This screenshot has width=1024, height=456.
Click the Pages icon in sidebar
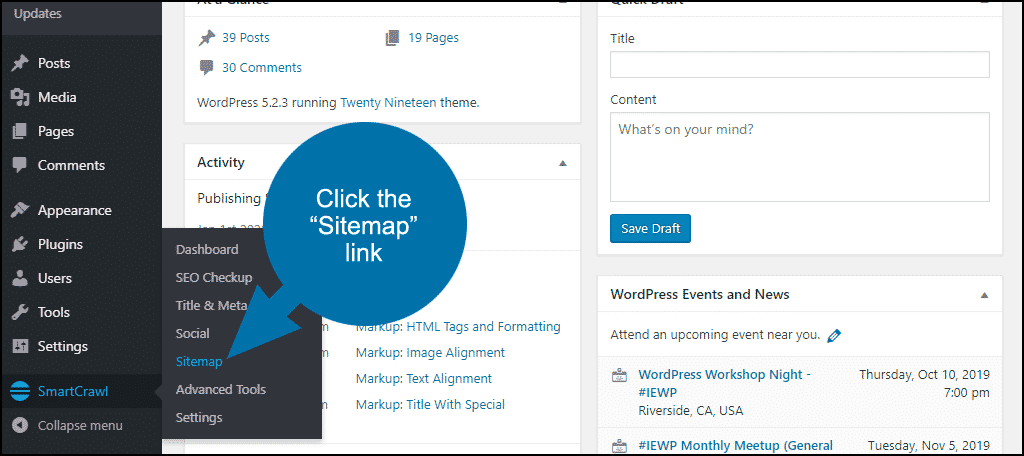(x=20, y=131)
